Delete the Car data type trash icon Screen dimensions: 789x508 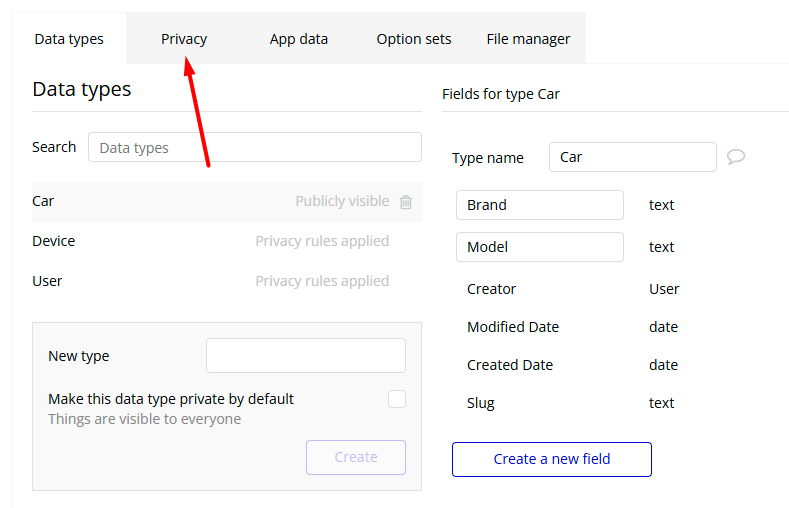tap(406, 202)
